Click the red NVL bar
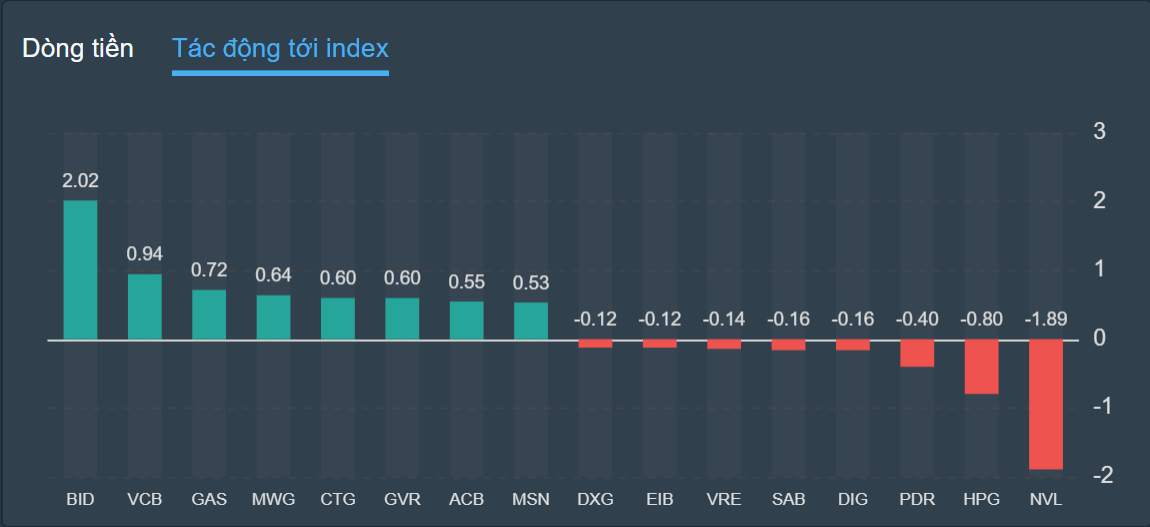The image size is (1150, 527). pos(1046,404)
